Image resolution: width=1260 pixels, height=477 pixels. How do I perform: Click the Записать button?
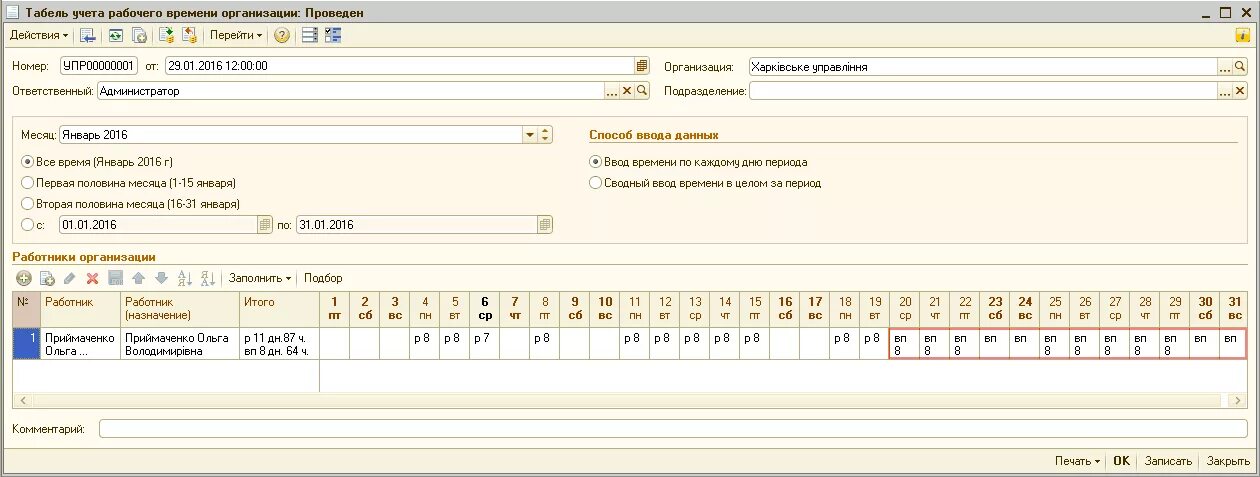[x=1168, y=461]
